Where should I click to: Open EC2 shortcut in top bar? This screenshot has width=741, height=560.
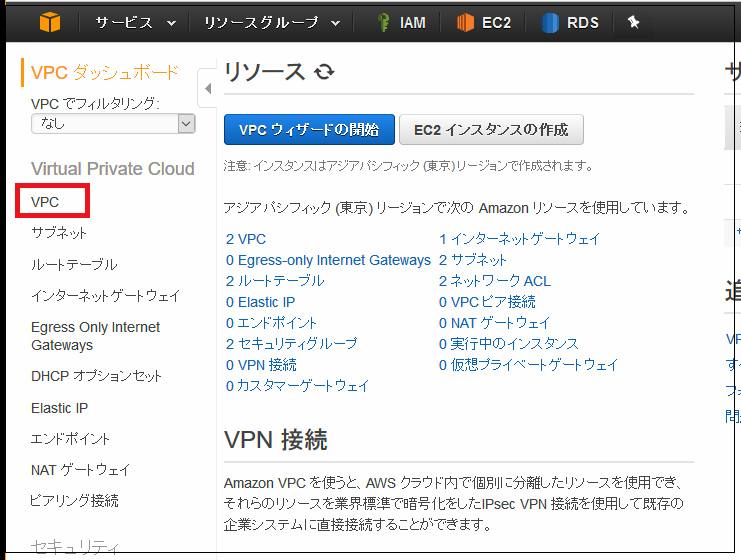pos(483,22)
